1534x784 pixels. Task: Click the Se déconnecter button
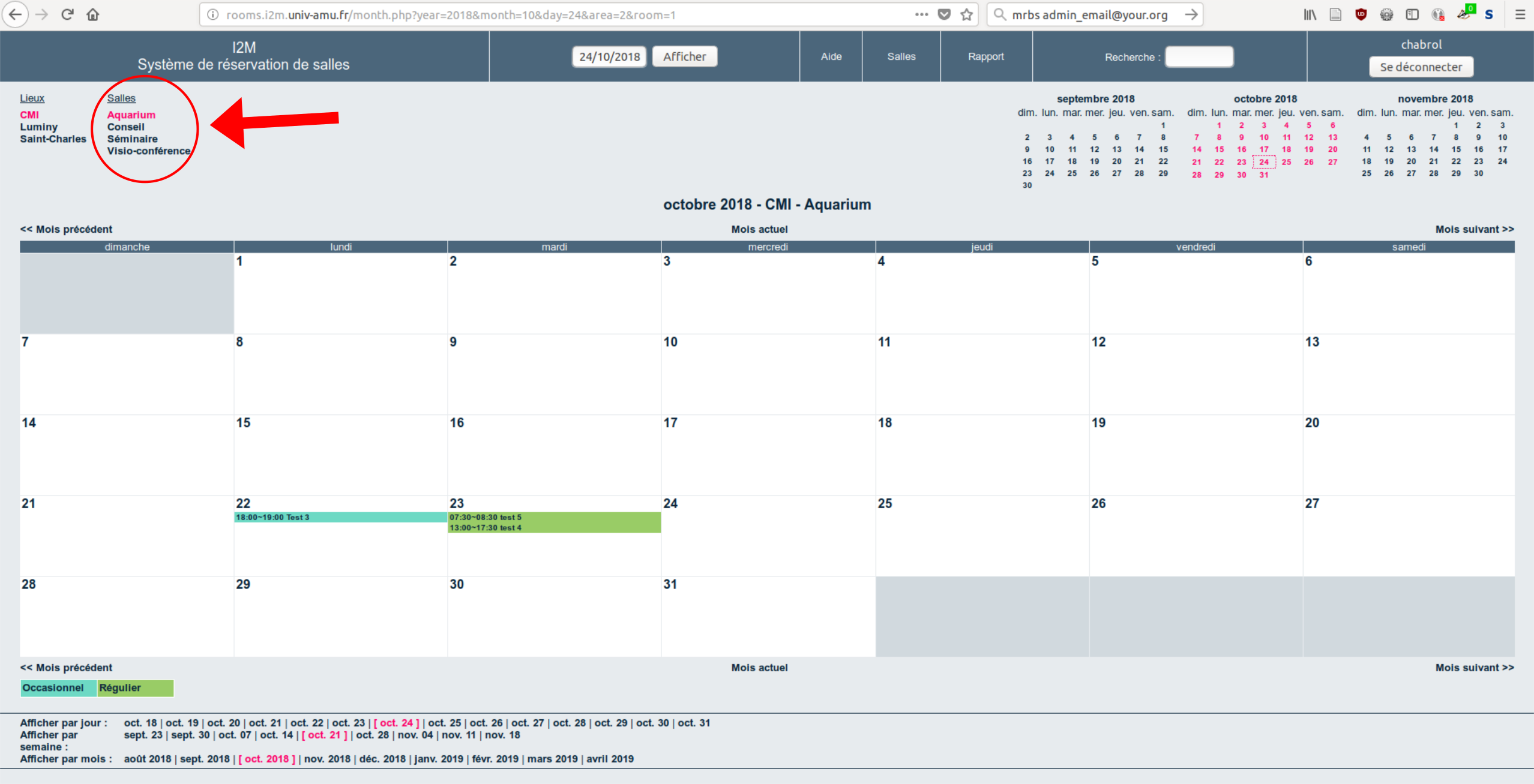(x=1421, y=67)
